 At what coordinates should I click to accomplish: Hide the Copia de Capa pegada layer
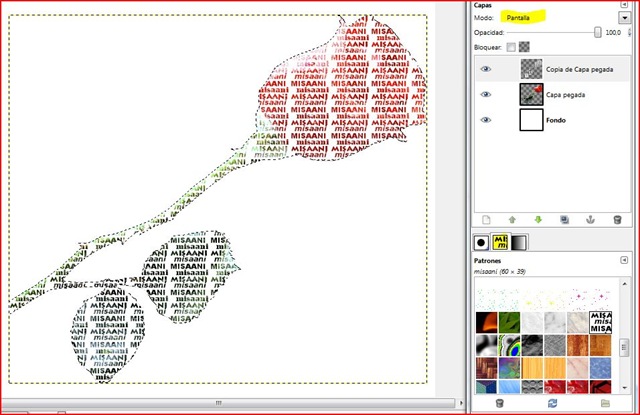coord(485,69)
